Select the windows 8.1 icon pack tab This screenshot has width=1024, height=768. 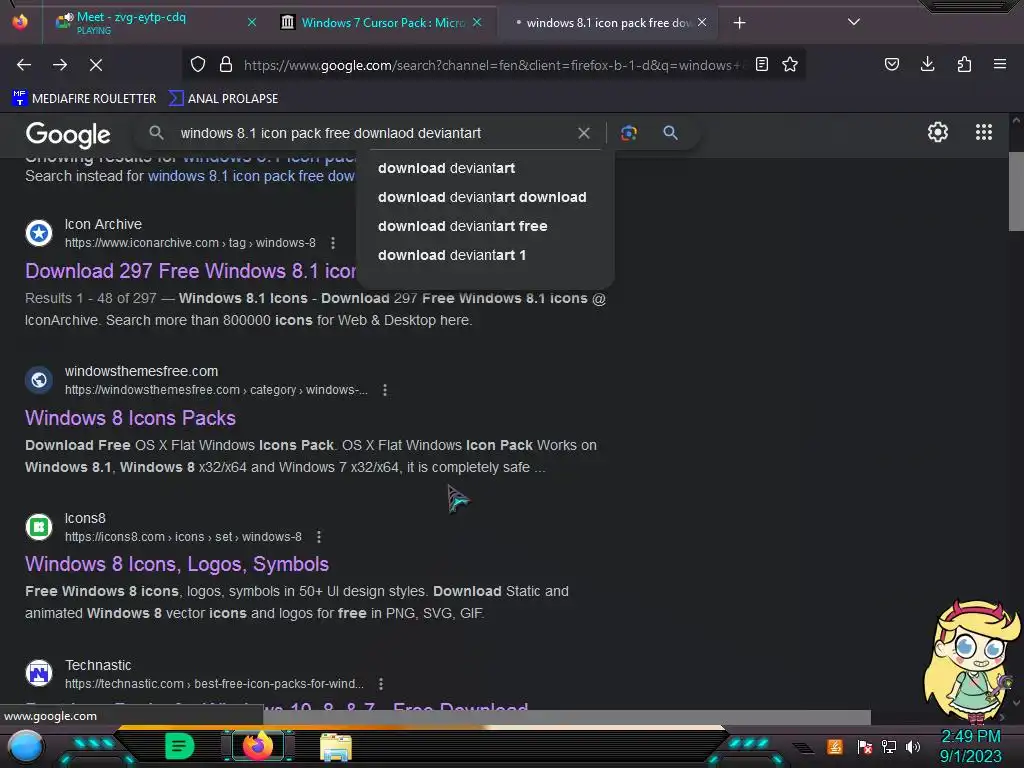coord(607,23)
